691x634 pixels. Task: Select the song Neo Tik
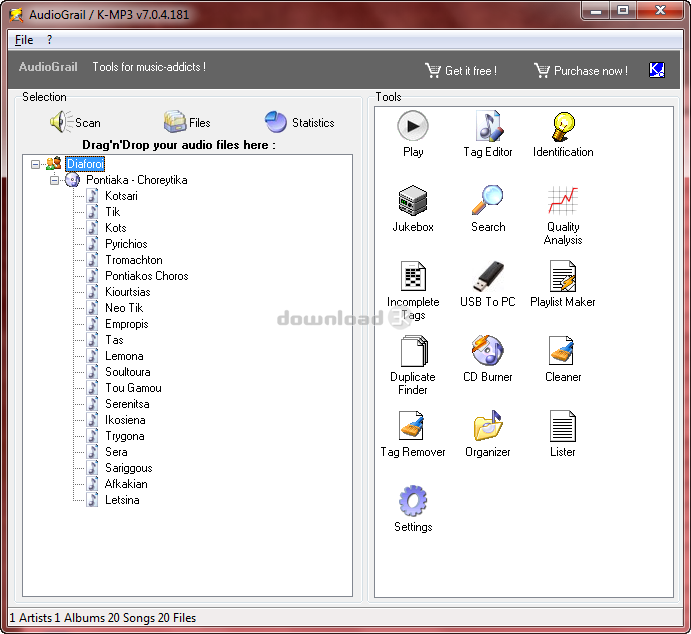[x=124, y=308]
